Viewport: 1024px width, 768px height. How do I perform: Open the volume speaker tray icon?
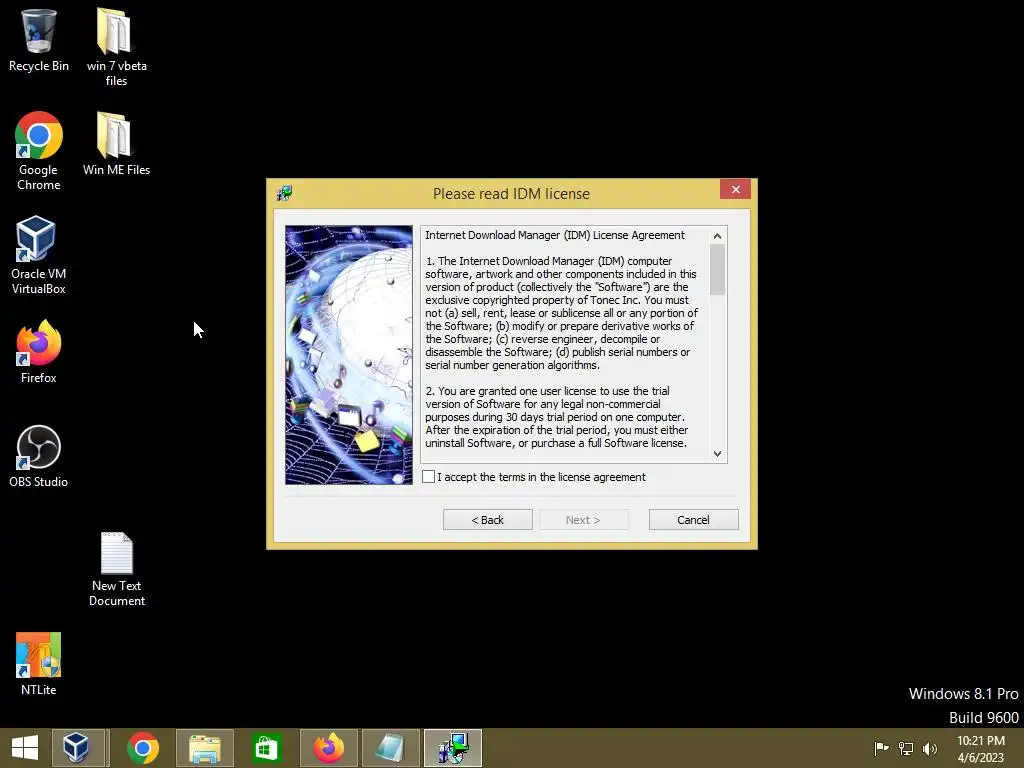[930, 748]
